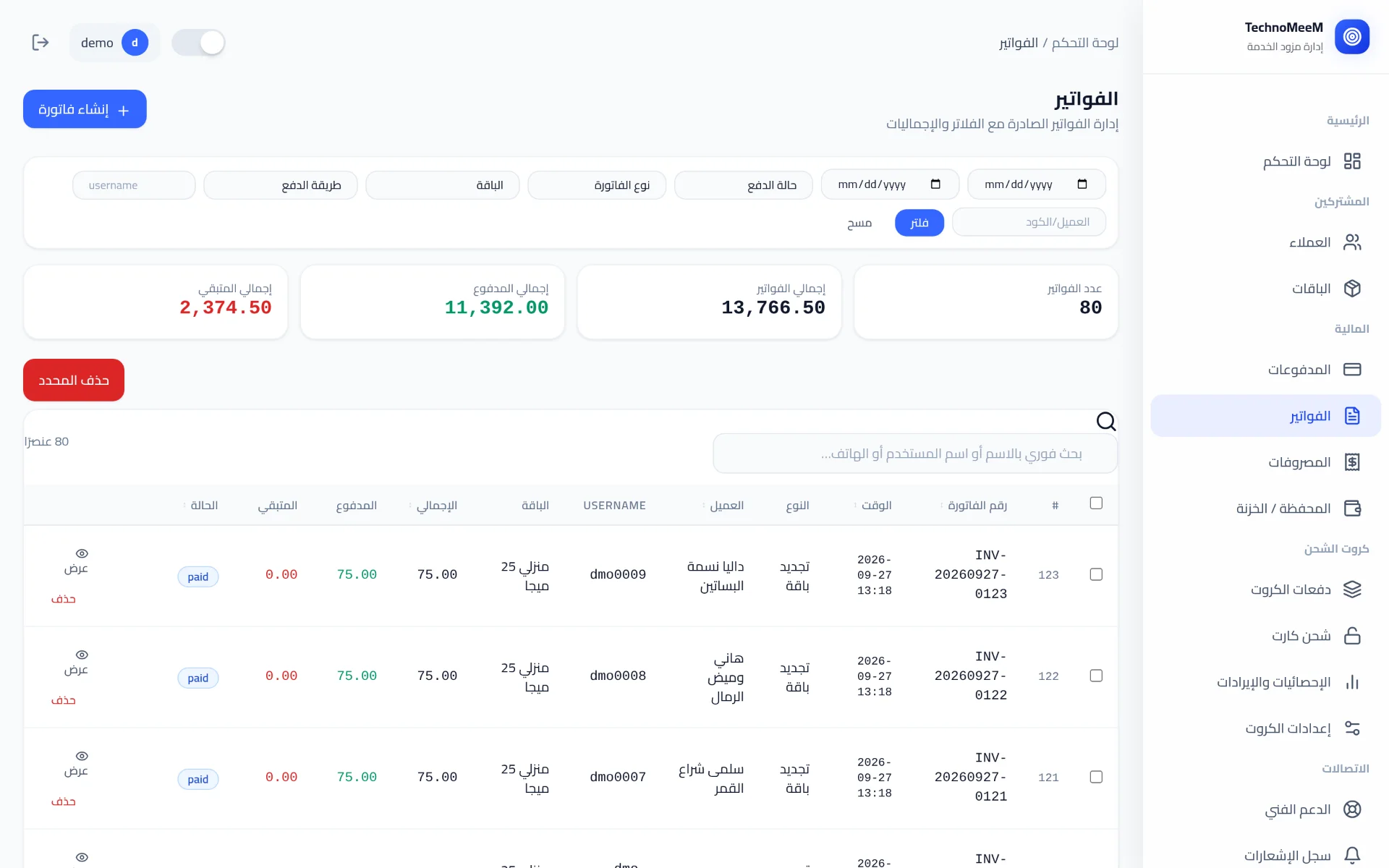Click the invoices document icon

(1351, 416)
